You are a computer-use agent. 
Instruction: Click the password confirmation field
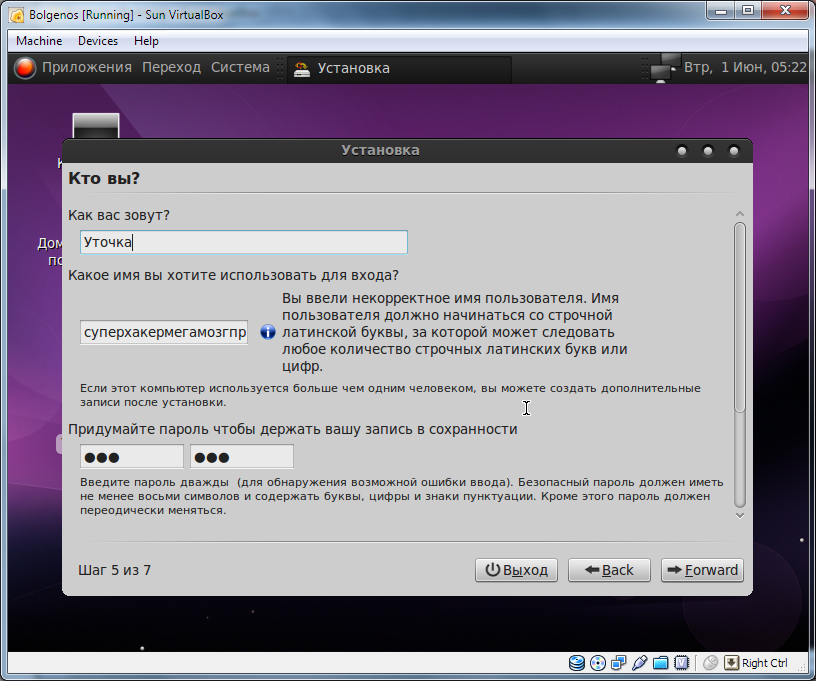pos(241,457)
